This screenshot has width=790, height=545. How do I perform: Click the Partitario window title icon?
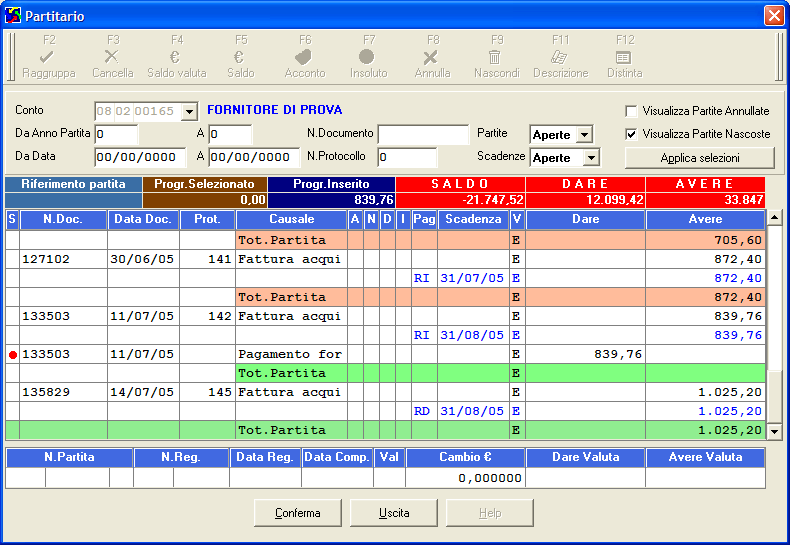point(13,16)
